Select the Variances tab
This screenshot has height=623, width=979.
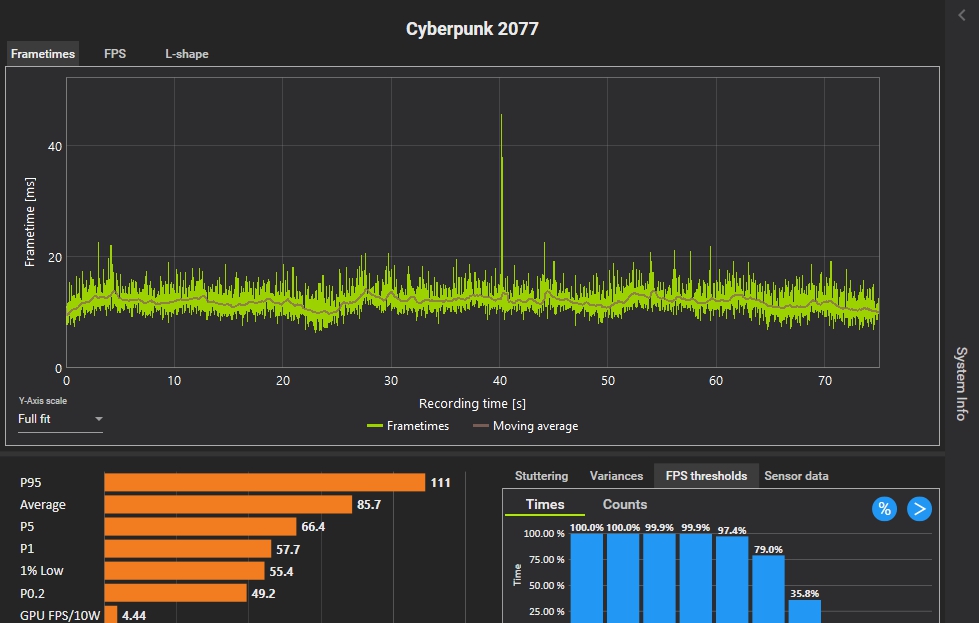click(616, 476)
